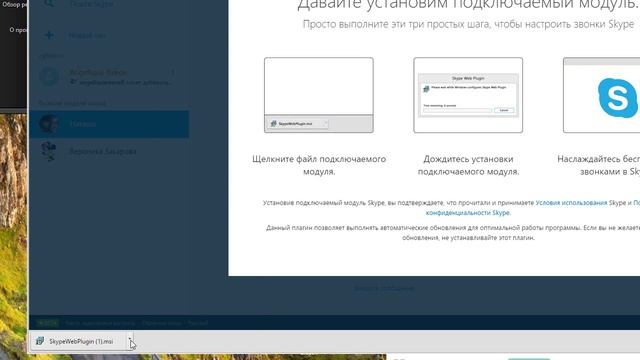Click the green button in the Skype footer bar

click(47, 323)
